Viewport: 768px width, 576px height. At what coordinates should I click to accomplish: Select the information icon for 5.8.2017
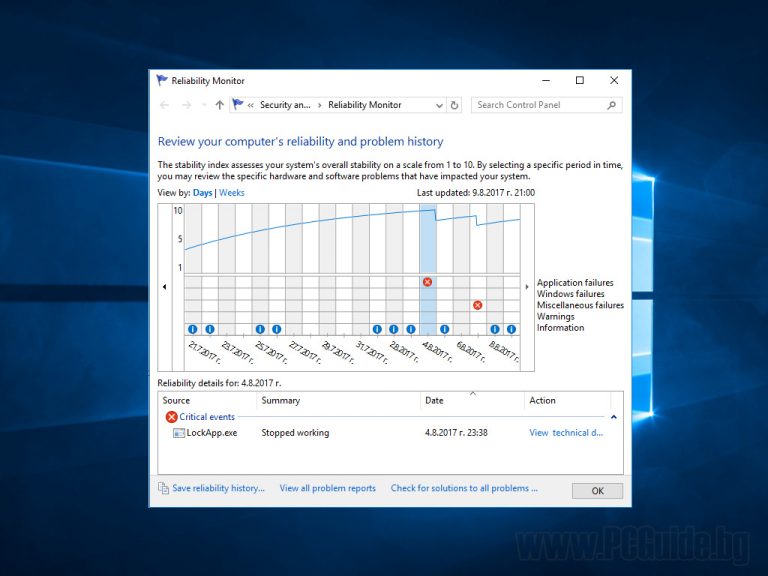(x=444, y=329)
